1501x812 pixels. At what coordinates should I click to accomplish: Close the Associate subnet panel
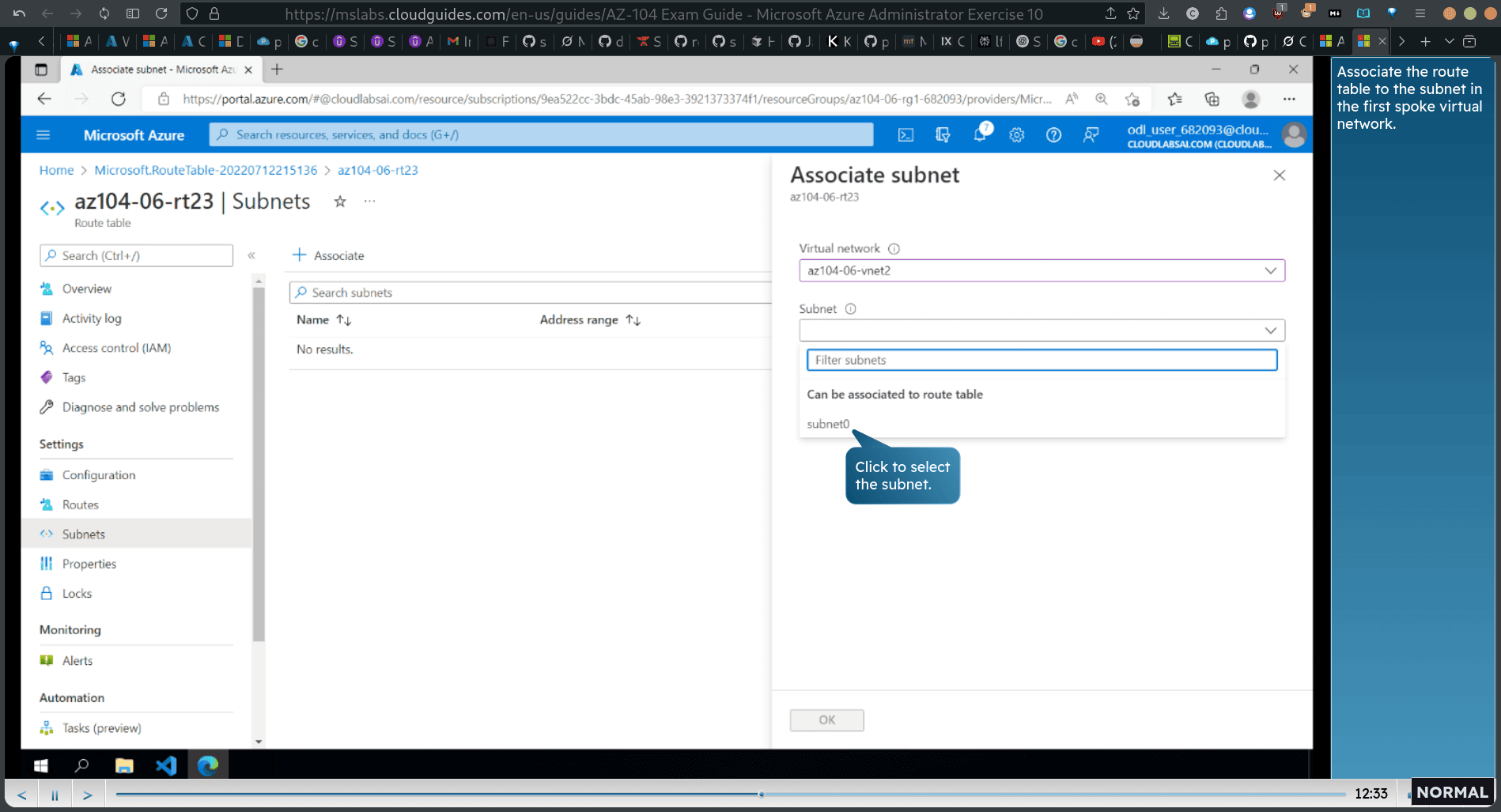(x=1280, y=176)
